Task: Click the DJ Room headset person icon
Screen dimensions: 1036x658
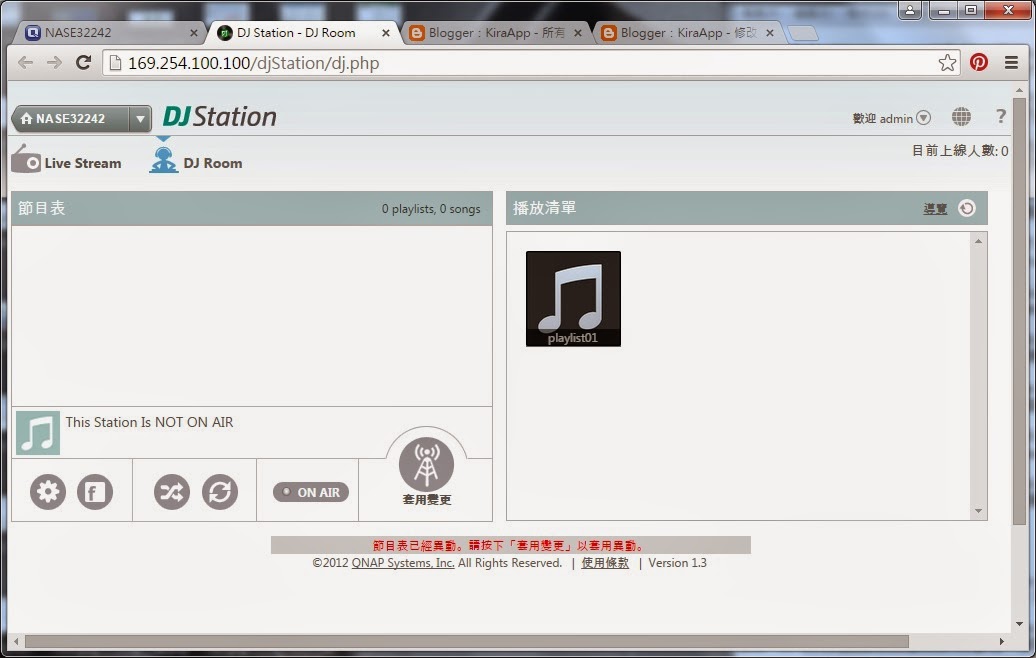Action: (x=163, y=161)
